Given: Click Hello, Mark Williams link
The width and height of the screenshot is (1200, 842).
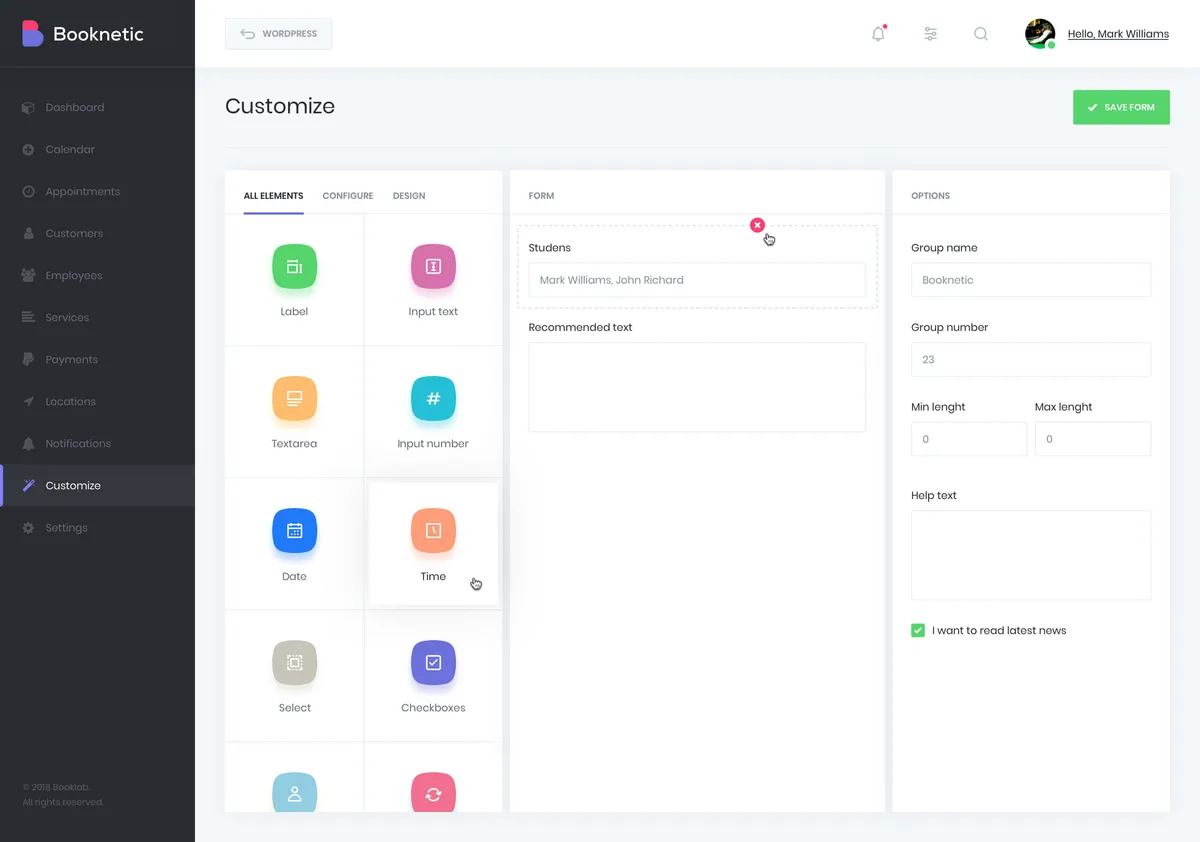Looking at the screenshot, I should (1118, 34).
